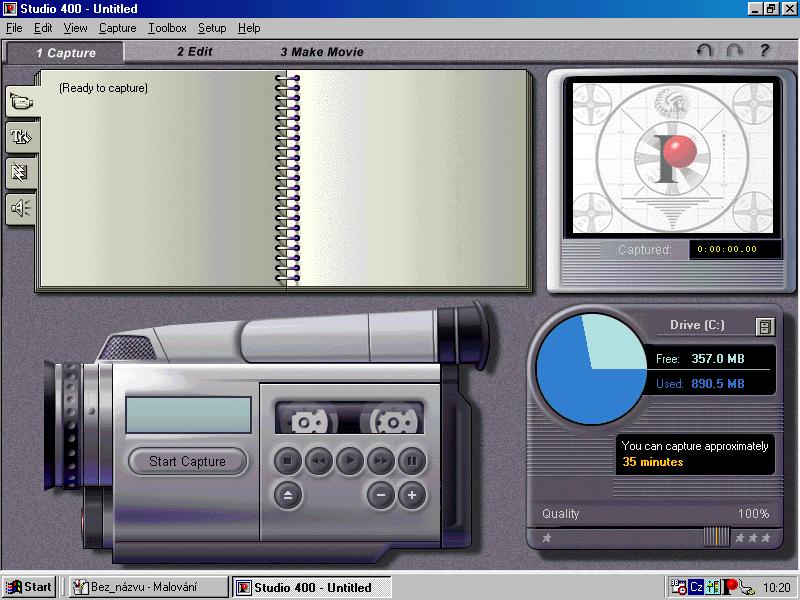
Task: Click the "Quality" label
Action: point(561,514)
